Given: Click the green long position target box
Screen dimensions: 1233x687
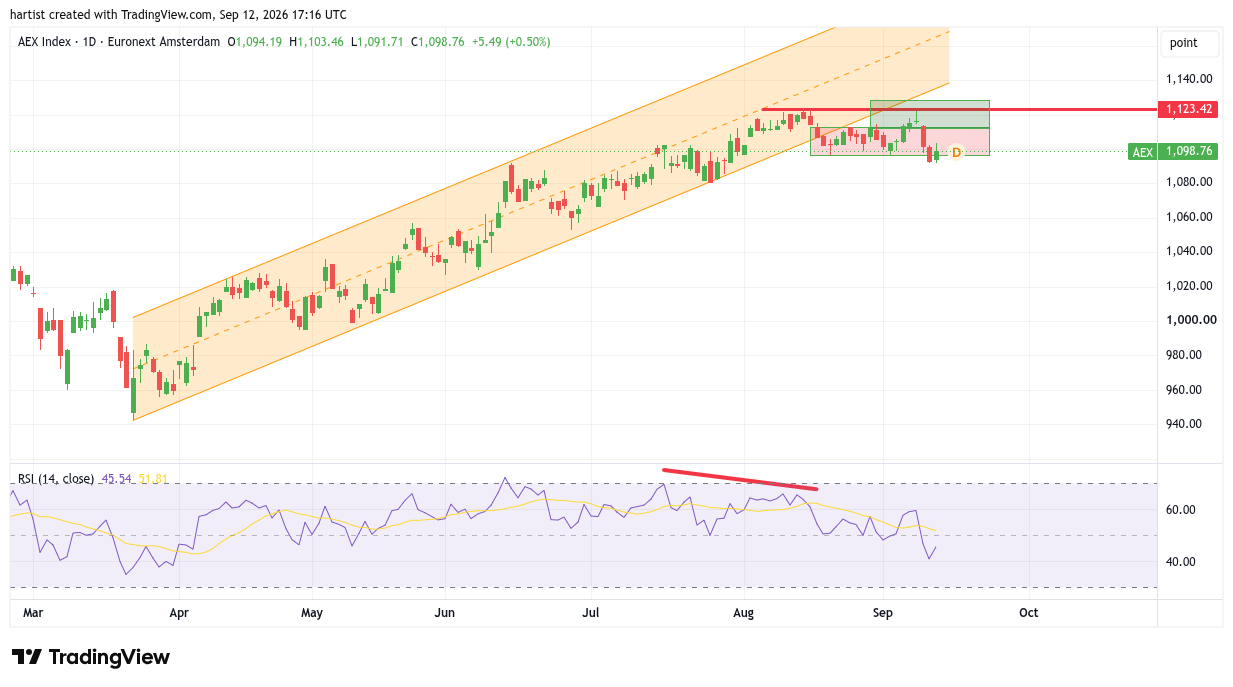Looking at the screenshot, I should (x=929, y=114).
